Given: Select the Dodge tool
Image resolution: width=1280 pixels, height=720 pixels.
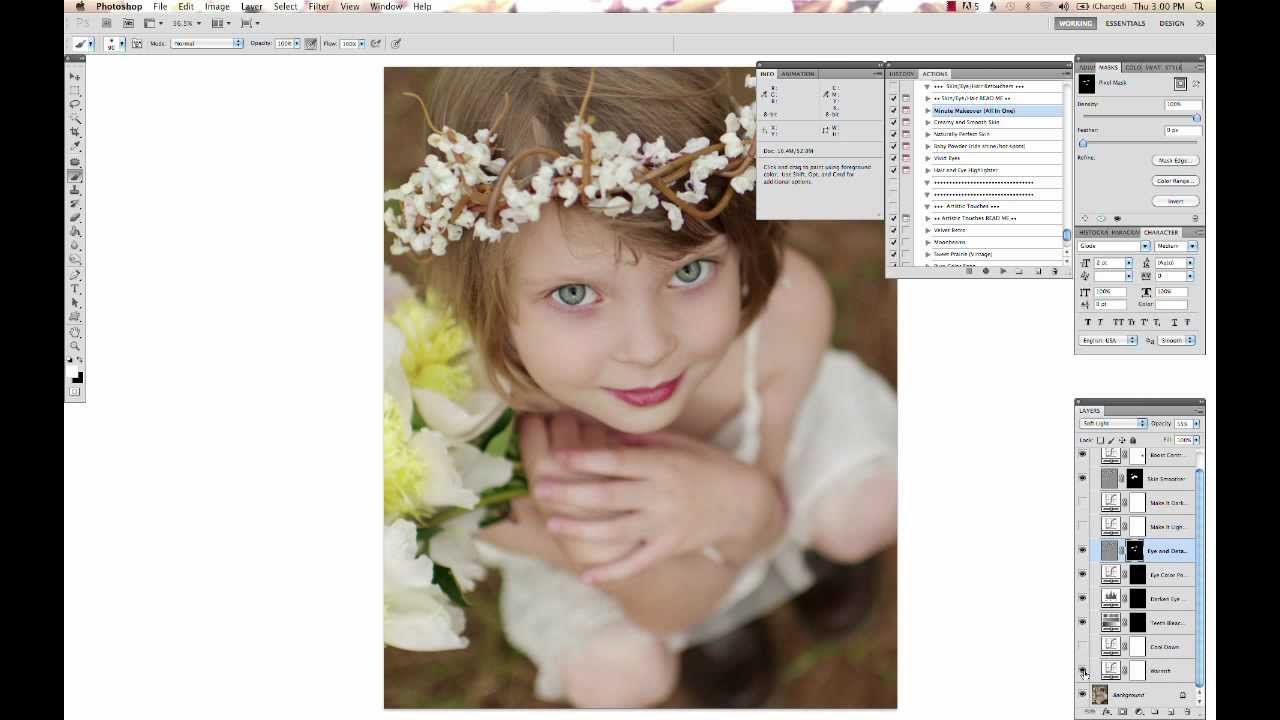Looking at the screenshot, I should point(75,259).
